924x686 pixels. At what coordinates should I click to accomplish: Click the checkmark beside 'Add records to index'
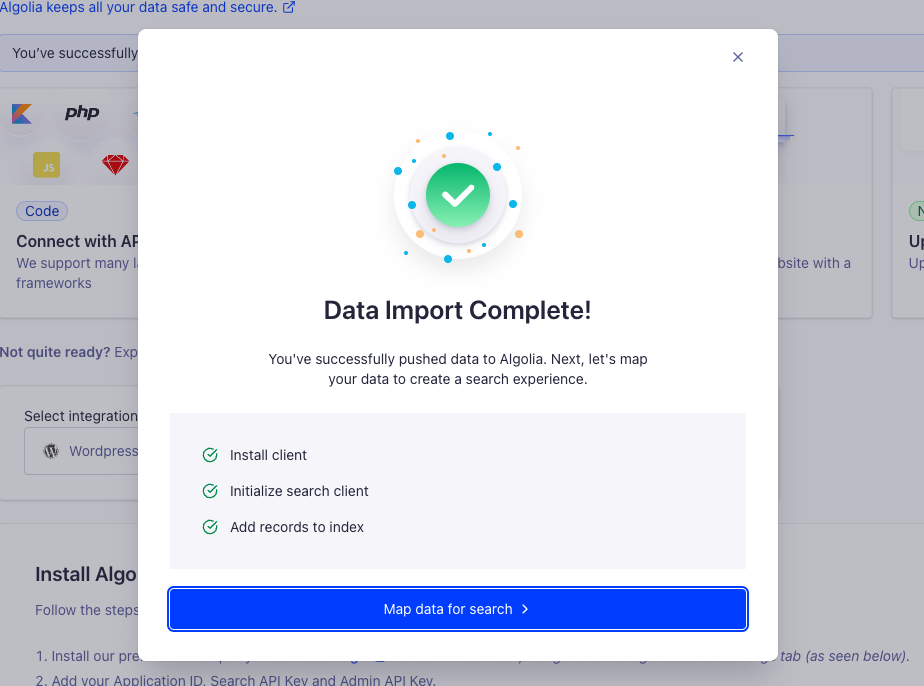point(210,527)
